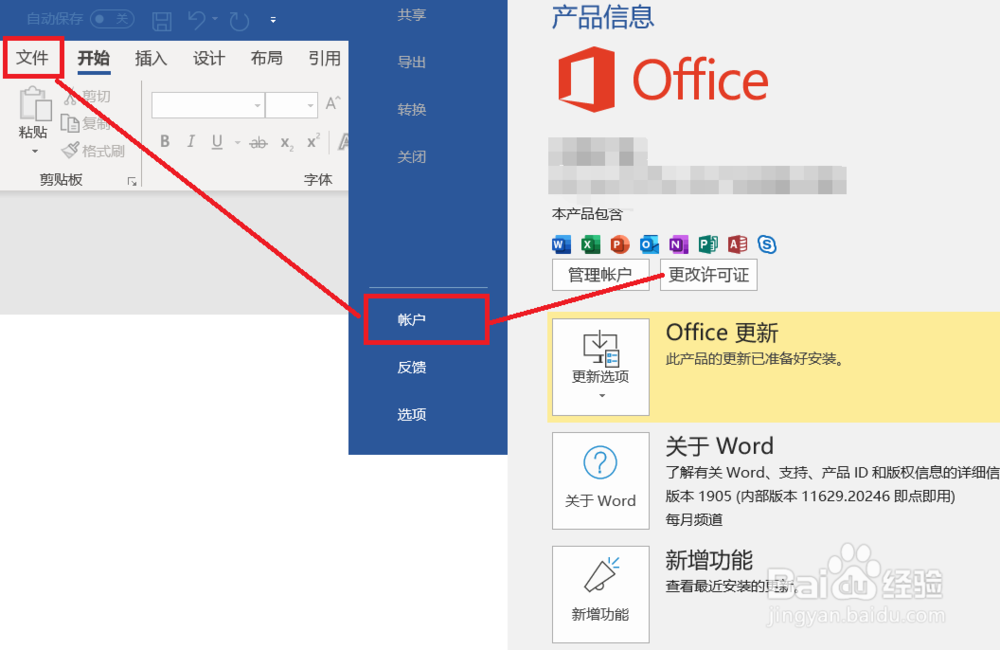Click the version 1905 build text

[x=810, y=496]
